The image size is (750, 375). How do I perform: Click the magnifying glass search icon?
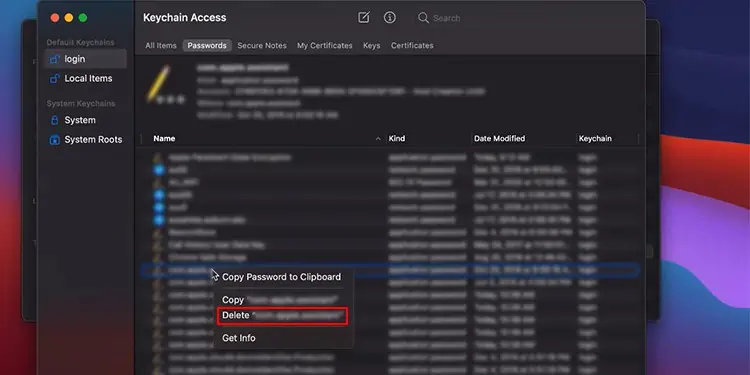423,18
